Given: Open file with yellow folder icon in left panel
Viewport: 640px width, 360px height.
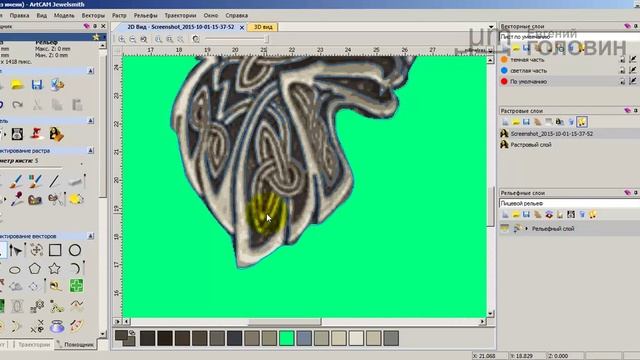Looking at the screenshot, I should [x=17, y=84].
